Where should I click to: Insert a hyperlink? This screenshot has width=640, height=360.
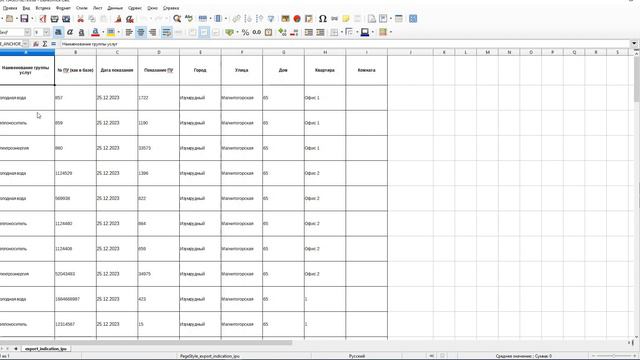(x=335, y=19)
